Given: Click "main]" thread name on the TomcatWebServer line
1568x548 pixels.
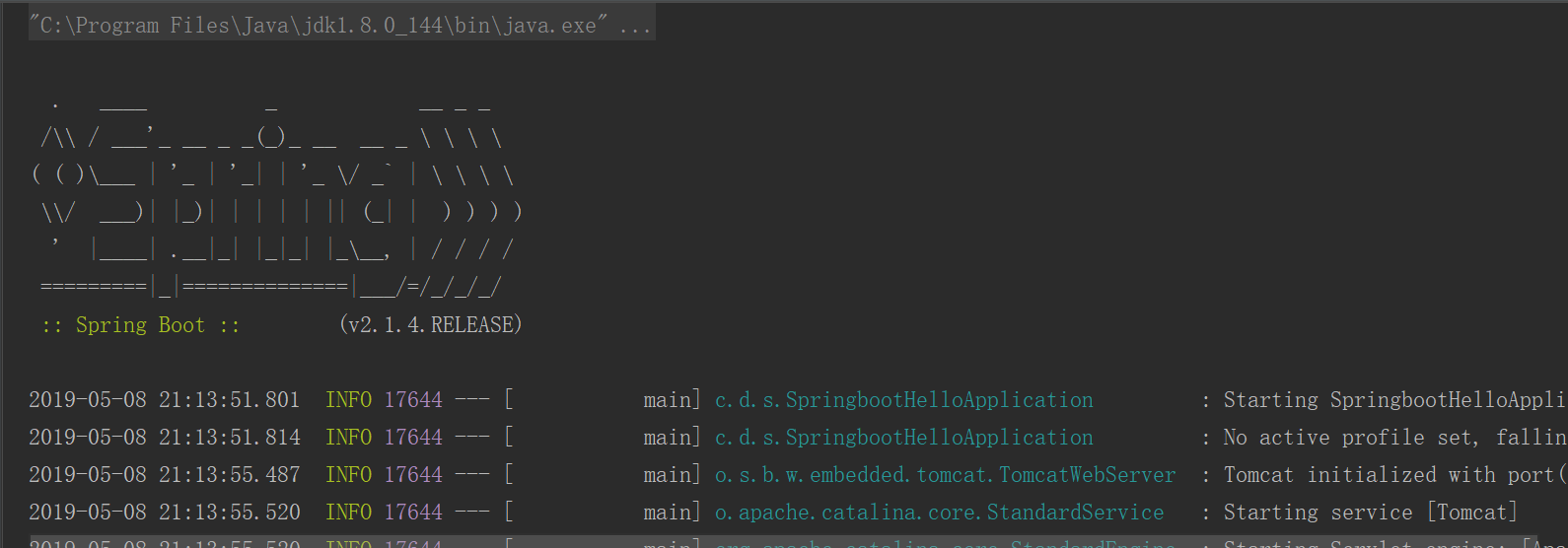Looking at the screenshot, I should [673, 475].
